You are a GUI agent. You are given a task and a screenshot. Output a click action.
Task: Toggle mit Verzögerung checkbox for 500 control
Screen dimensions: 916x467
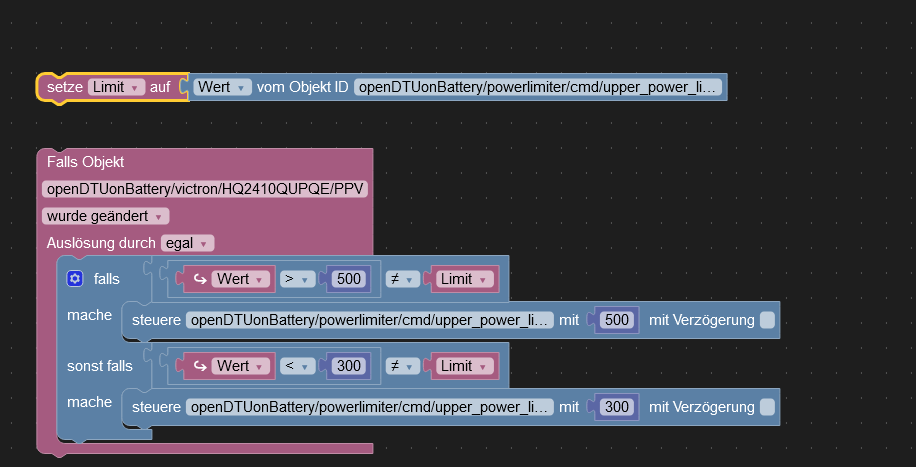(768, 320)
